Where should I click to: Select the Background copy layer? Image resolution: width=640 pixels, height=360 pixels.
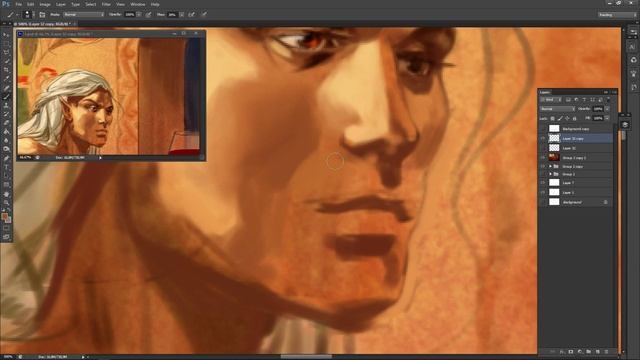tap(576, 129)
